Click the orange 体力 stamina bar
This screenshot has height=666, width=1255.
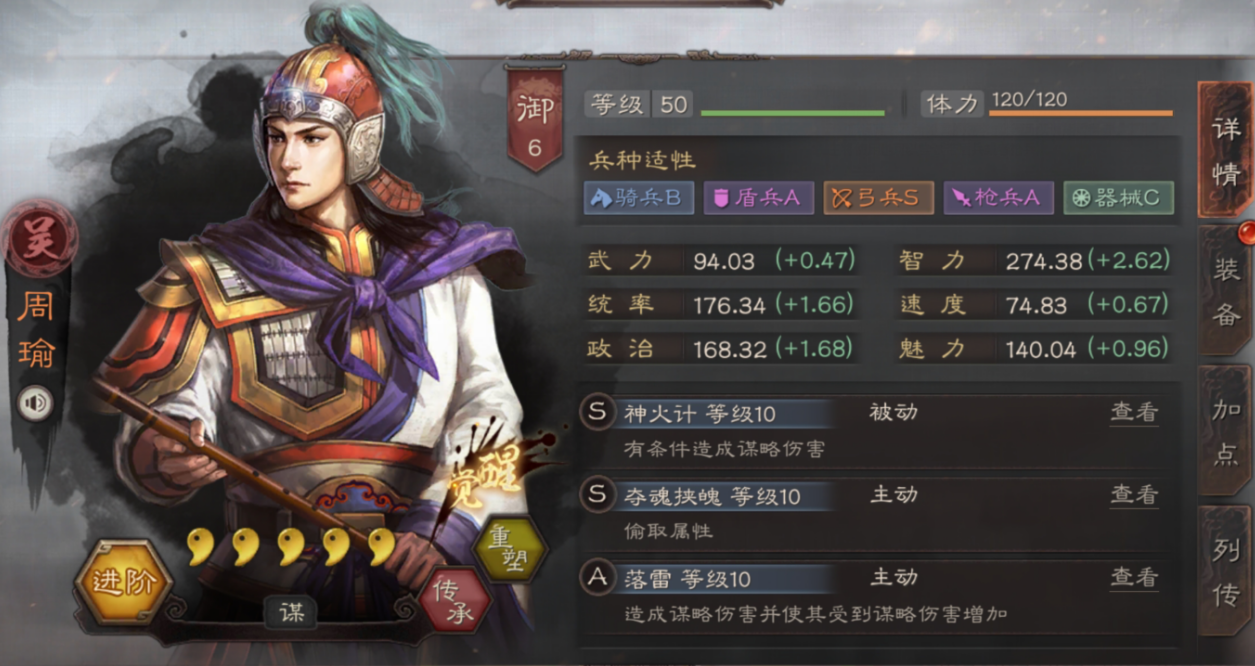pos(1081,113)
